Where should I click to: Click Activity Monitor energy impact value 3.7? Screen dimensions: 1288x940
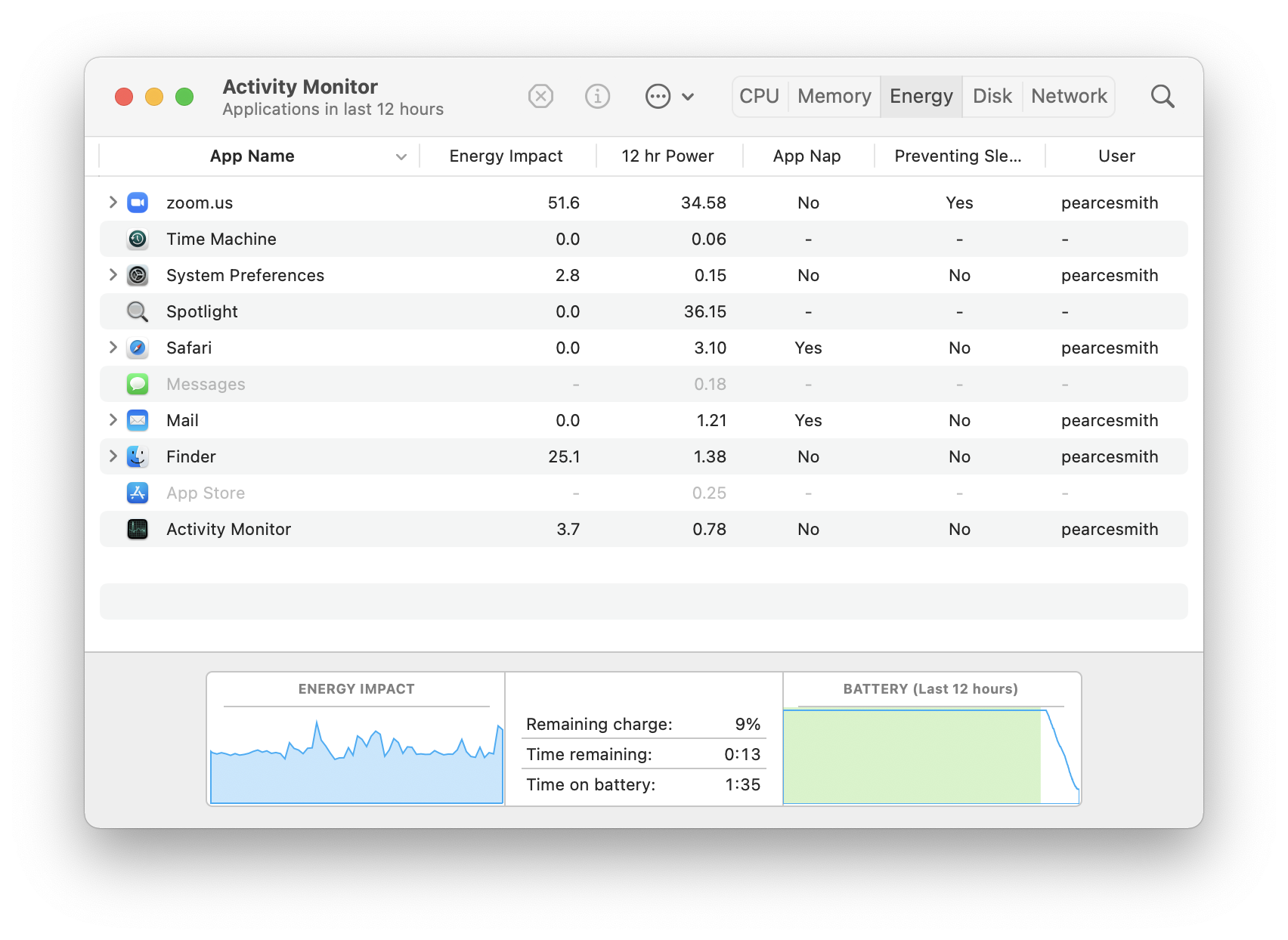click(568, 529)
